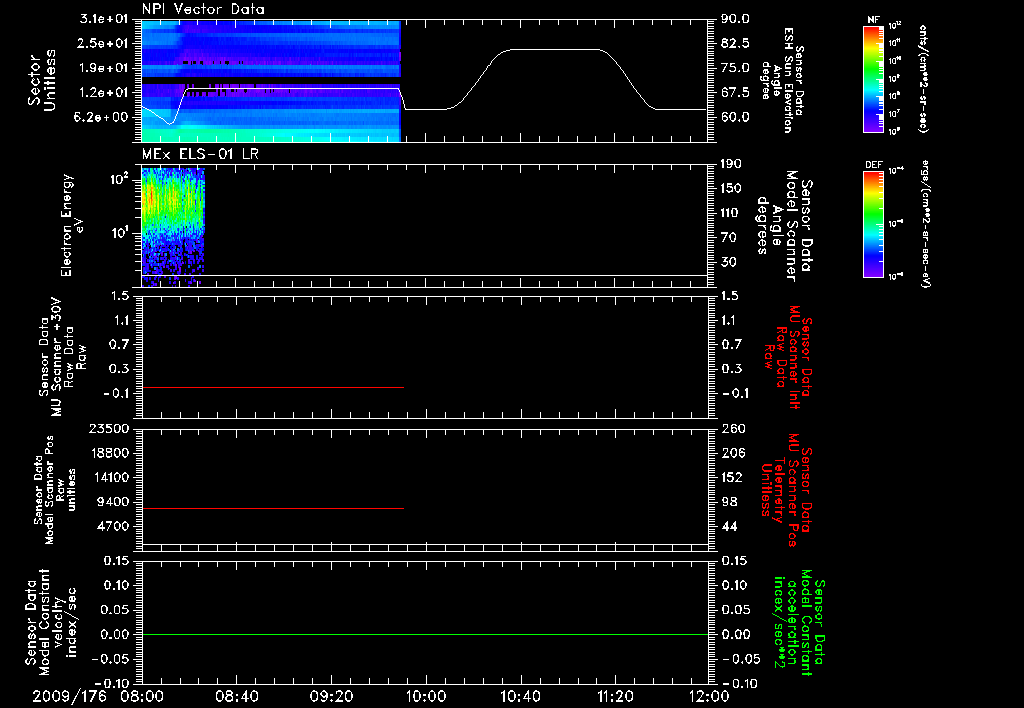Click the DEF color bar legend
The height and width of the screenshot is (708, 1024).
pos(873,224)
